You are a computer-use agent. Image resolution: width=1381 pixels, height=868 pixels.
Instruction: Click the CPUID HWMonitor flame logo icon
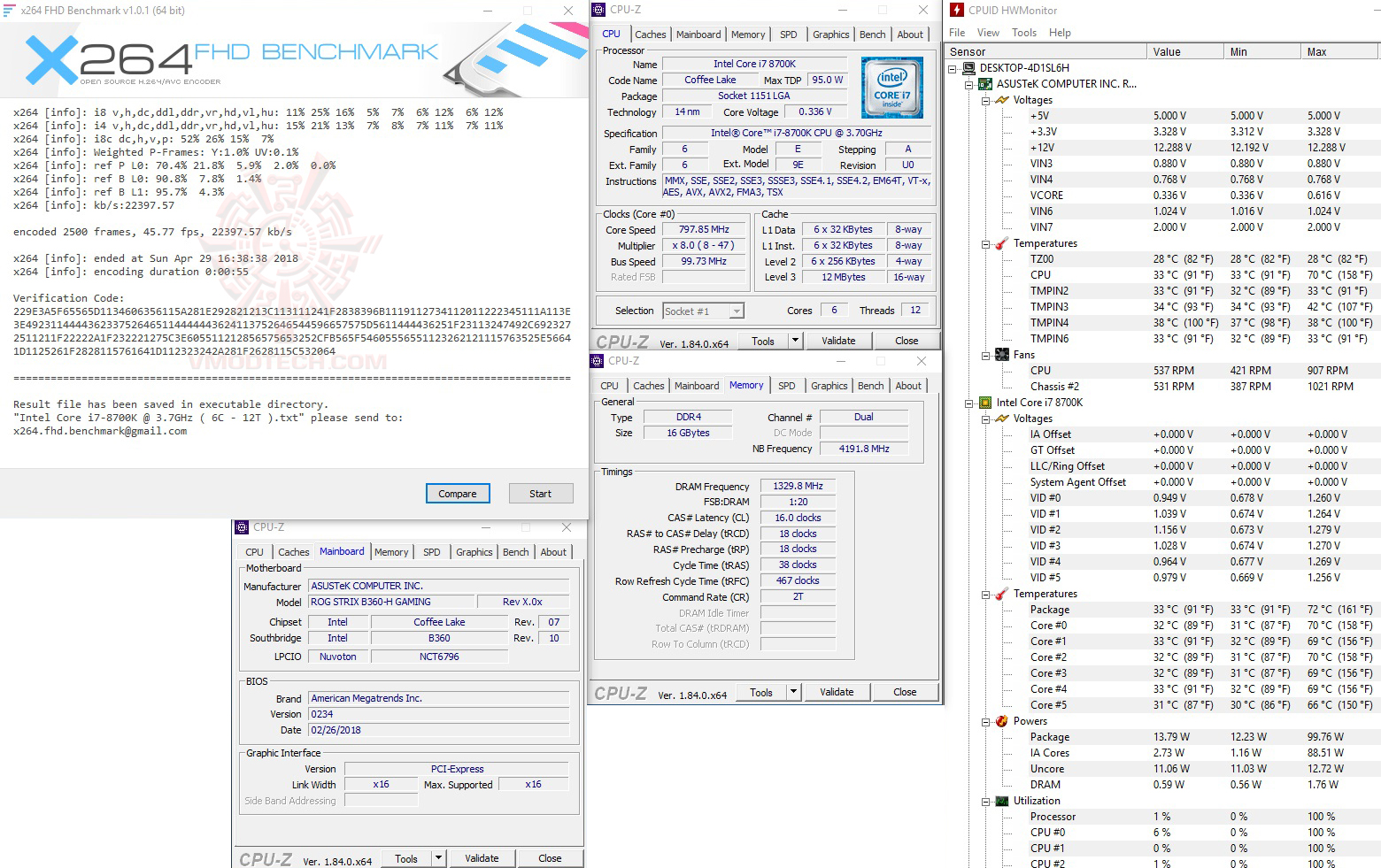(x=958, y=10)
